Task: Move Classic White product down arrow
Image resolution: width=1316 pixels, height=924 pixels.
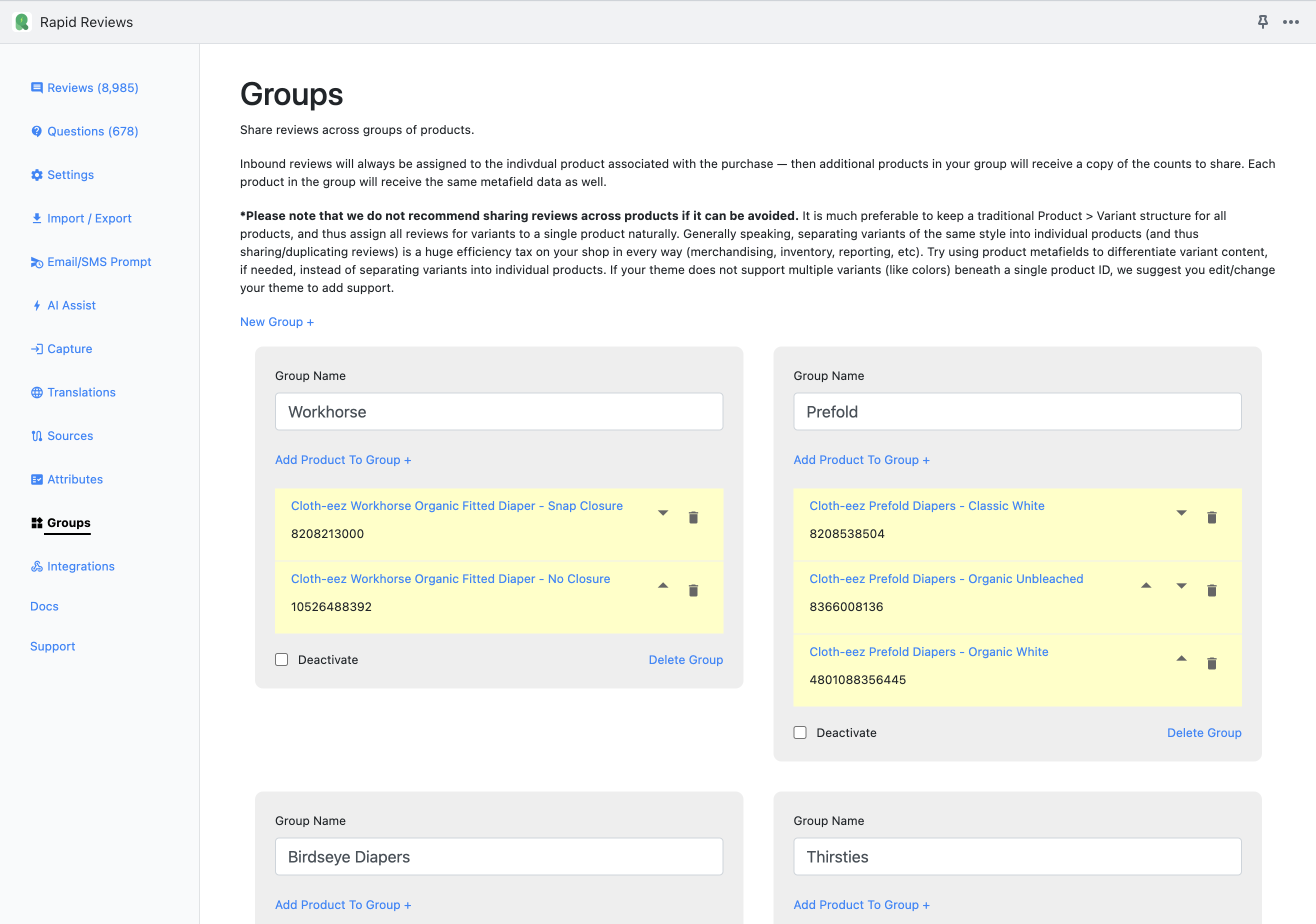Action: pyautogui.click(x=1180, y=513)
